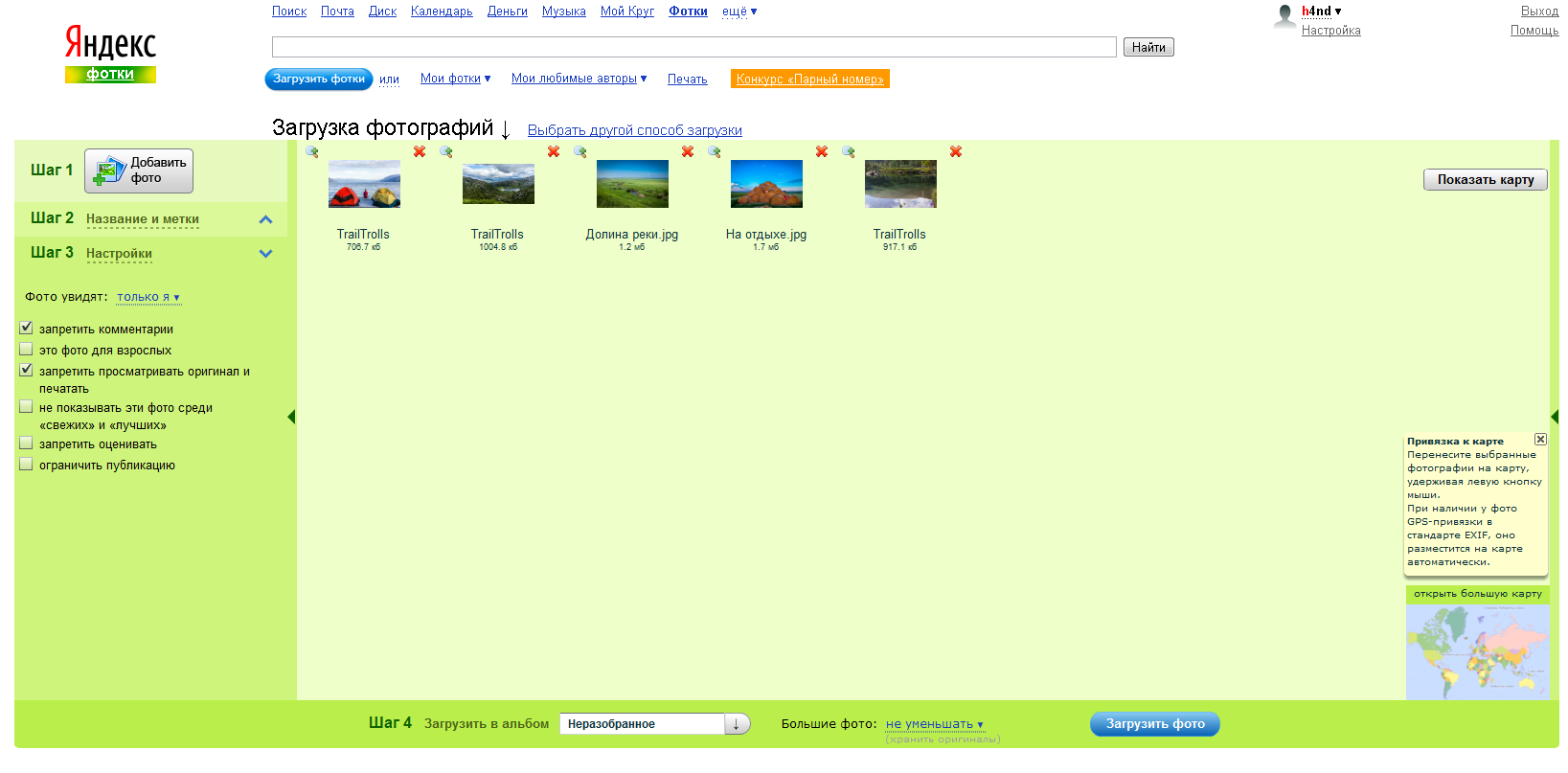
Task: Delete Долина реки.jpg using its red cross
Action: (687, 151)
